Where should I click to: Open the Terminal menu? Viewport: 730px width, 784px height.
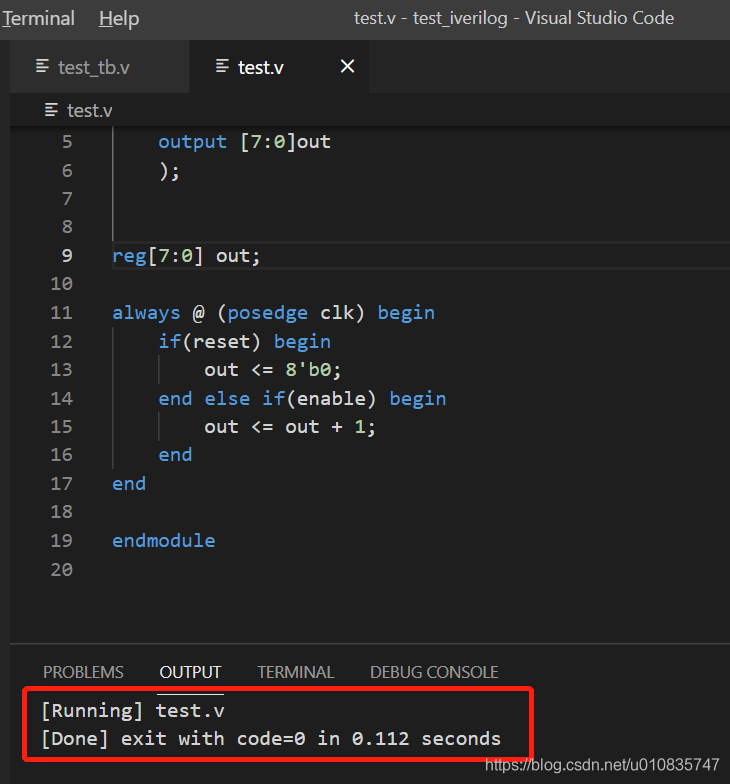[x=38, y=18]
